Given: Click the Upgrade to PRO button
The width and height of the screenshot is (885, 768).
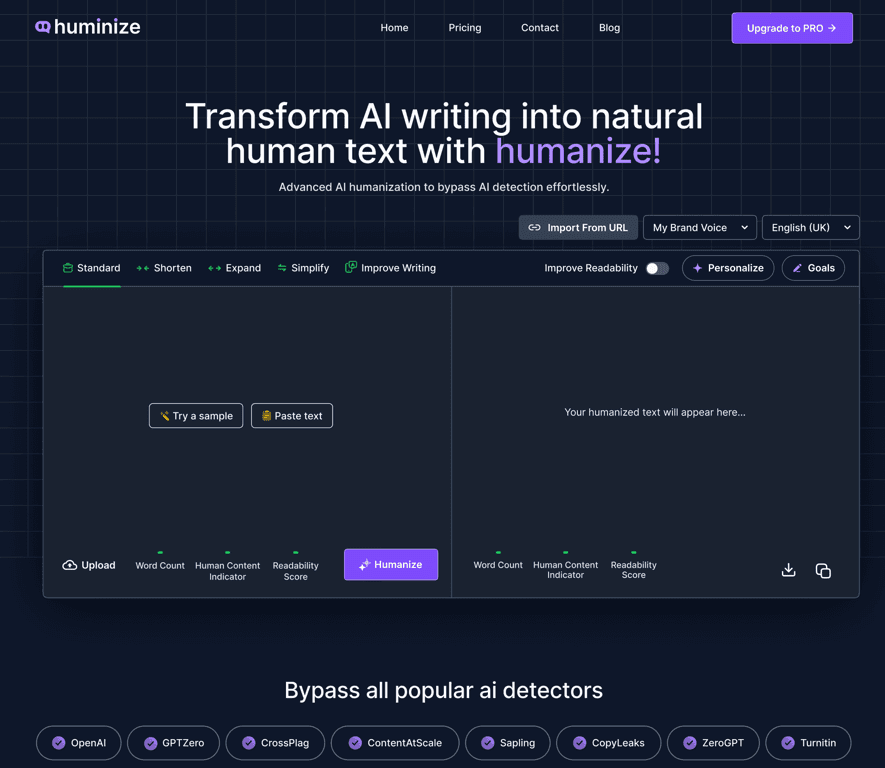Looking at the screenshot, I should click(791, 28).
